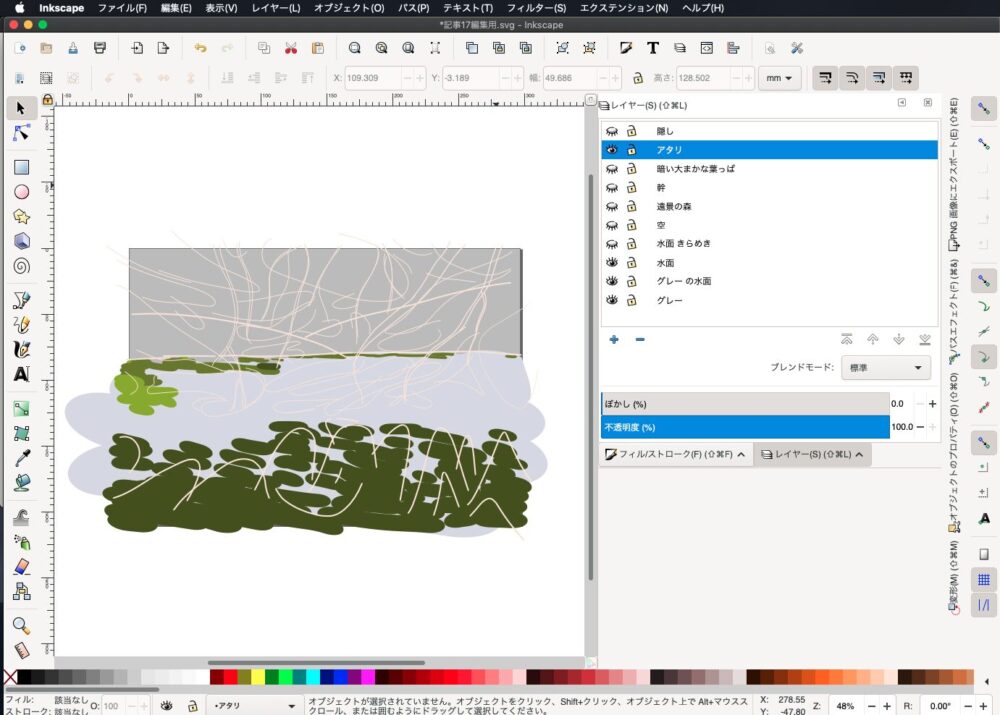Select the Zoom magnifier tool
Image resolution: width=1000 pixels, height=715 pixels.
tap(21, 625)
